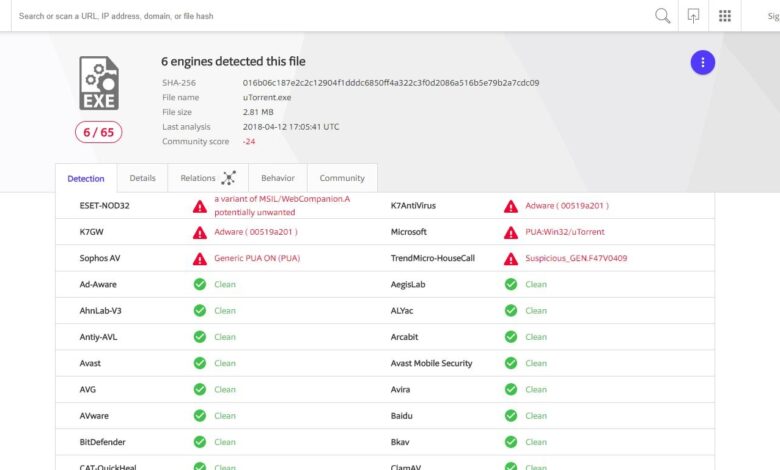780x470 pixels.
Task: Click the SHA-256 hash value
Action: tap(391, 83)
